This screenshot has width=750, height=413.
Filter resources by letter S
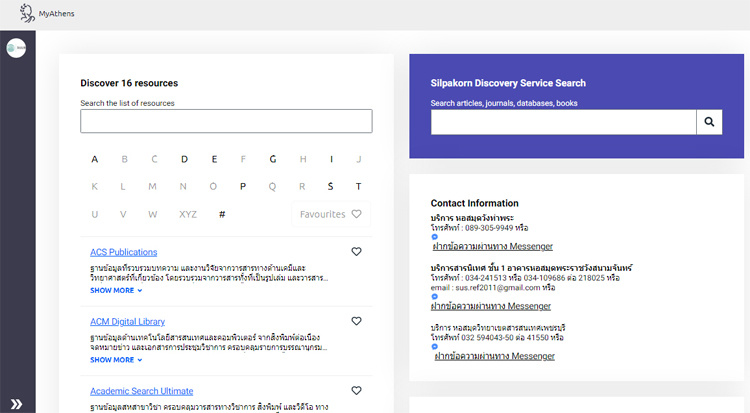point(330,186)
